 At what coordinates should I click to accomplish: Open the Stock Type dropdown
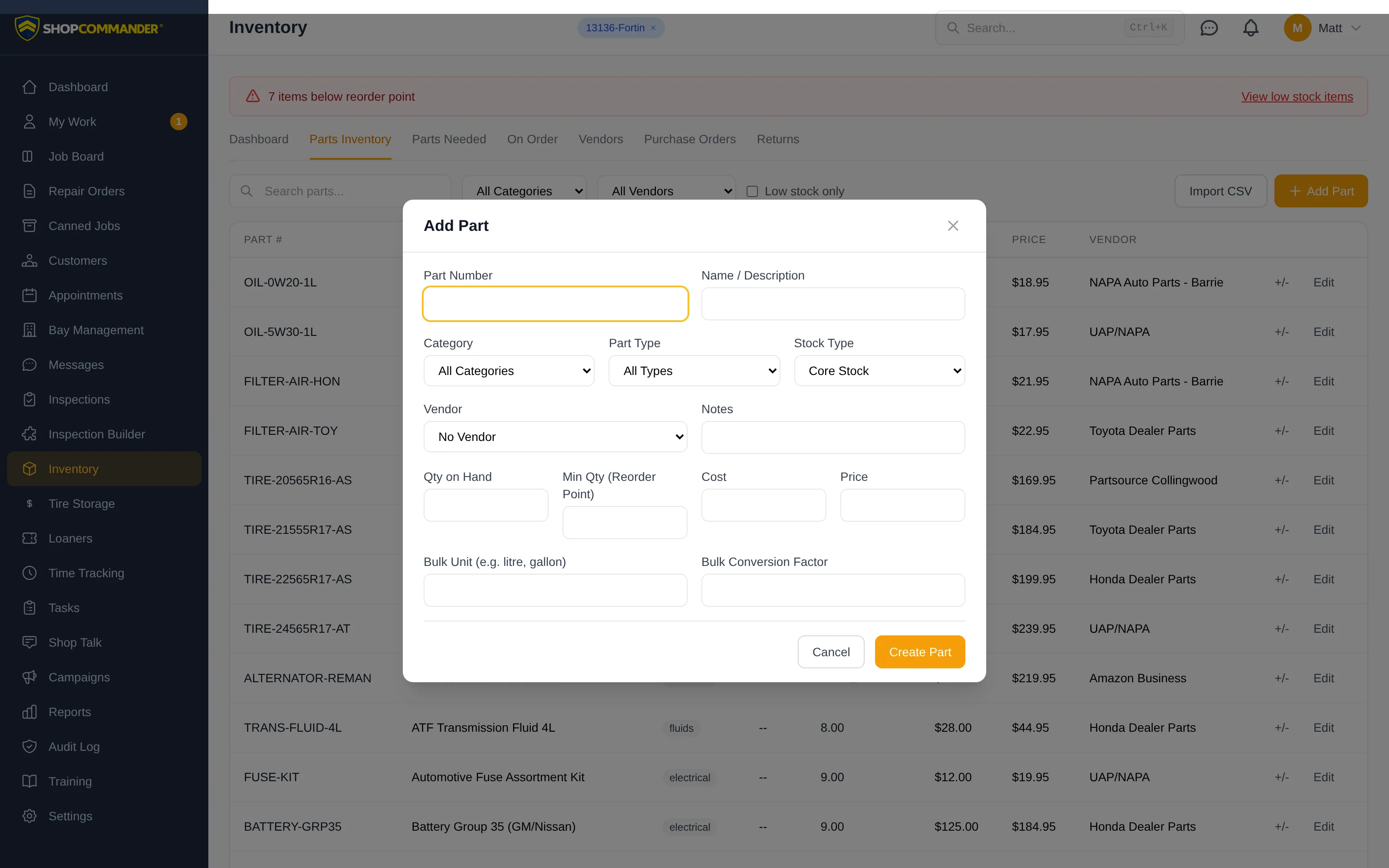(x=879, y=371)
